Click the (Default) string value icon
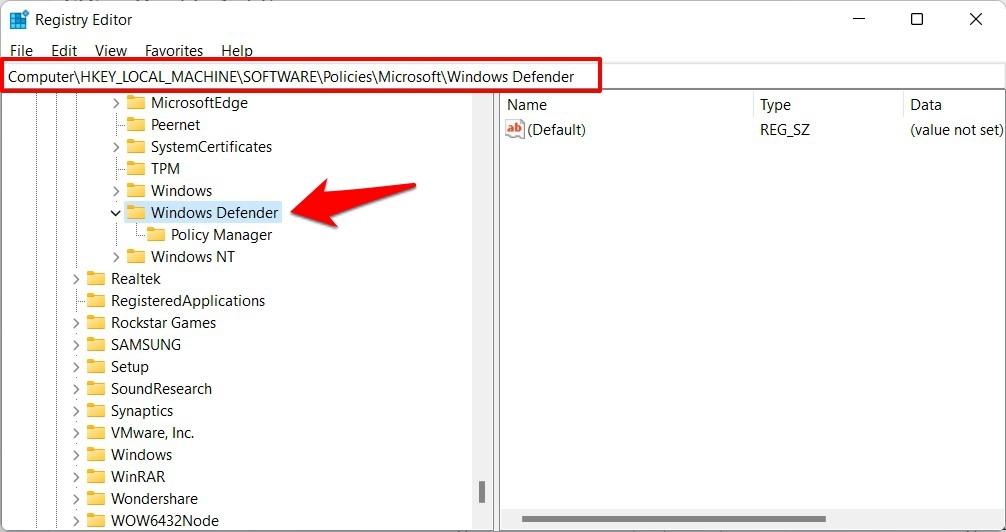The width and height of the screenshot is (1006, 532). [x=515, y=129]
